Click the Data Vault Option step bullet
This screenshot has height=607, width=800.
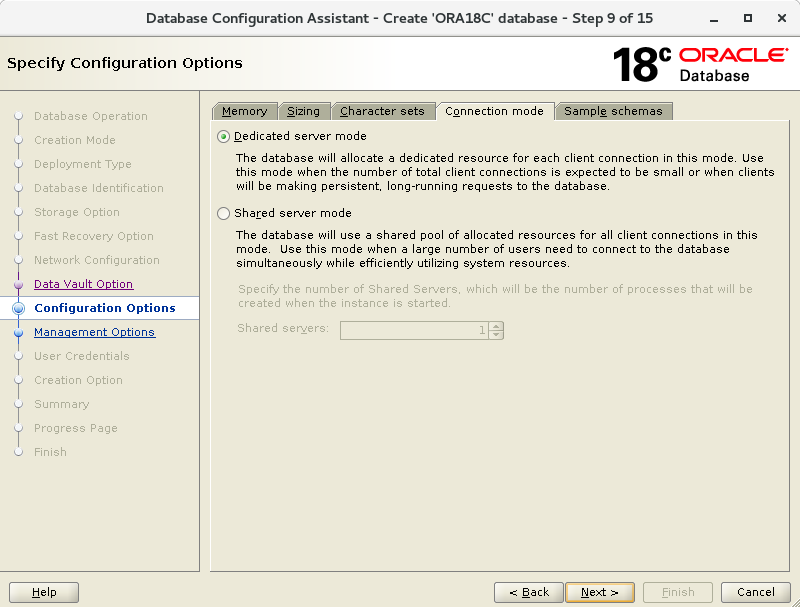coord(18,284)
